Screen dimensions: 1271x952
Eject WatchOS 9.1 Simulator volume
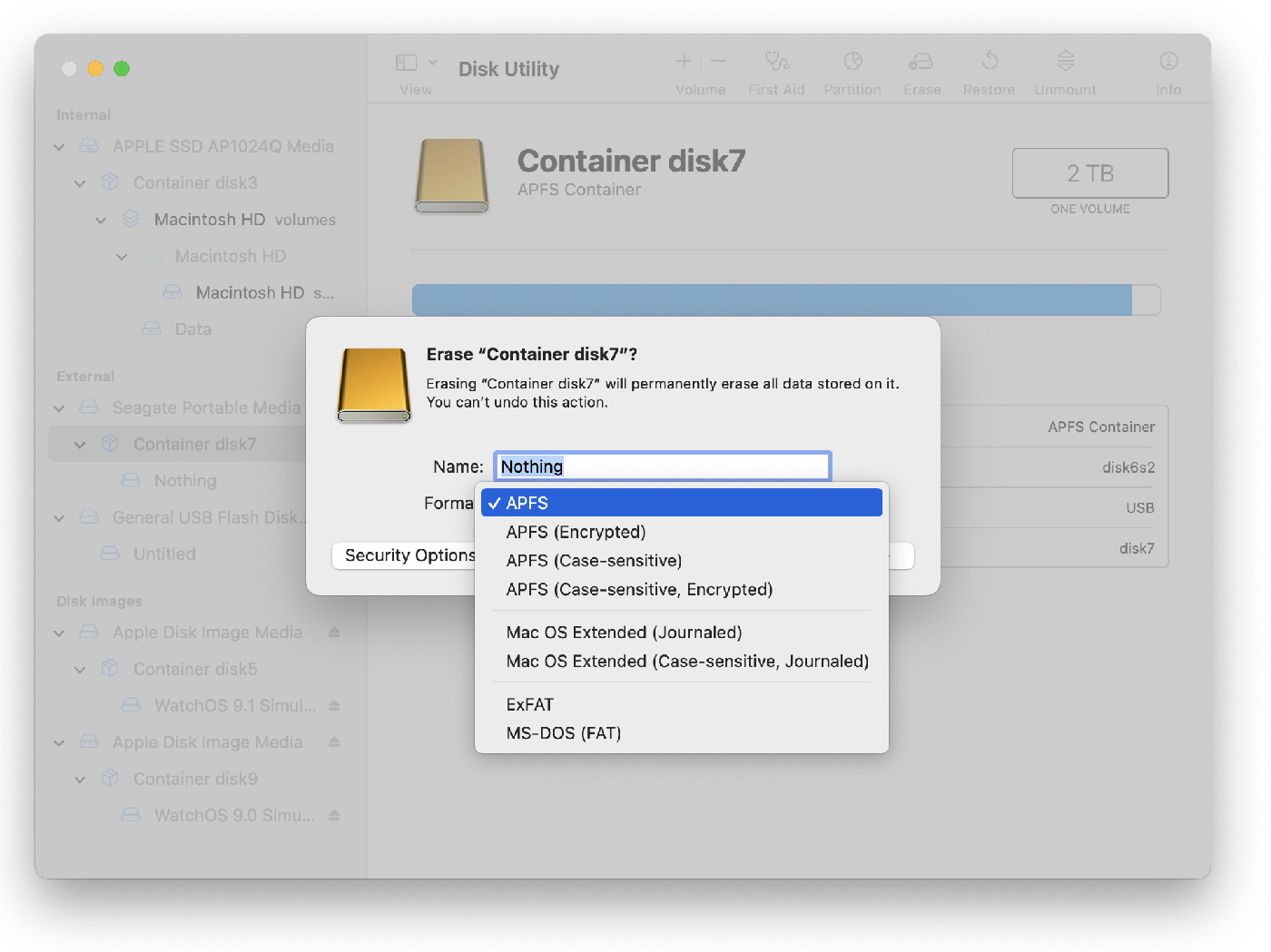[x=334, y=705]
